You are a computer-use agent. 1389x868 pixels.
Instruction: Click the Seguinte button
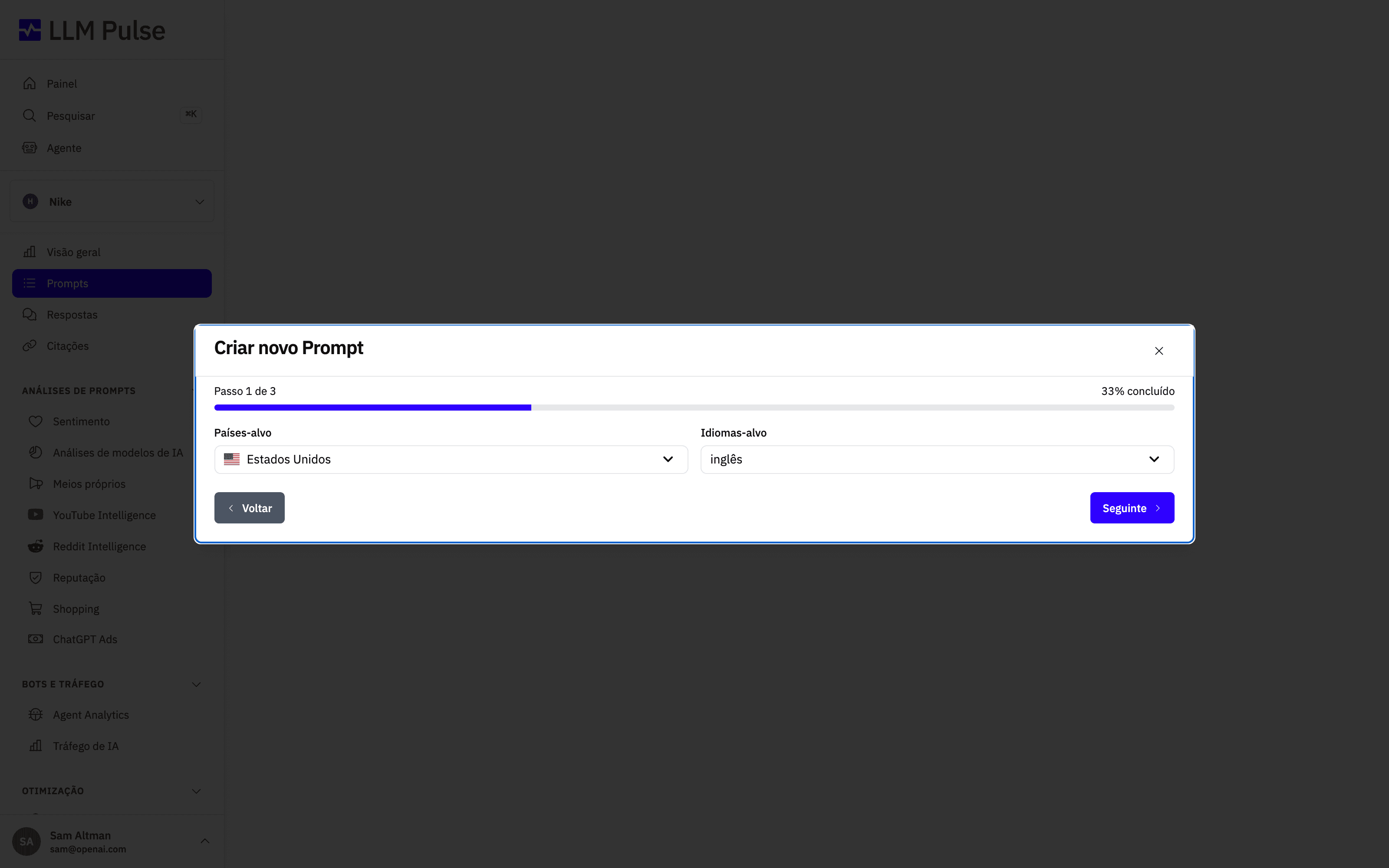pyautogui.click(x=1132, y=508)
